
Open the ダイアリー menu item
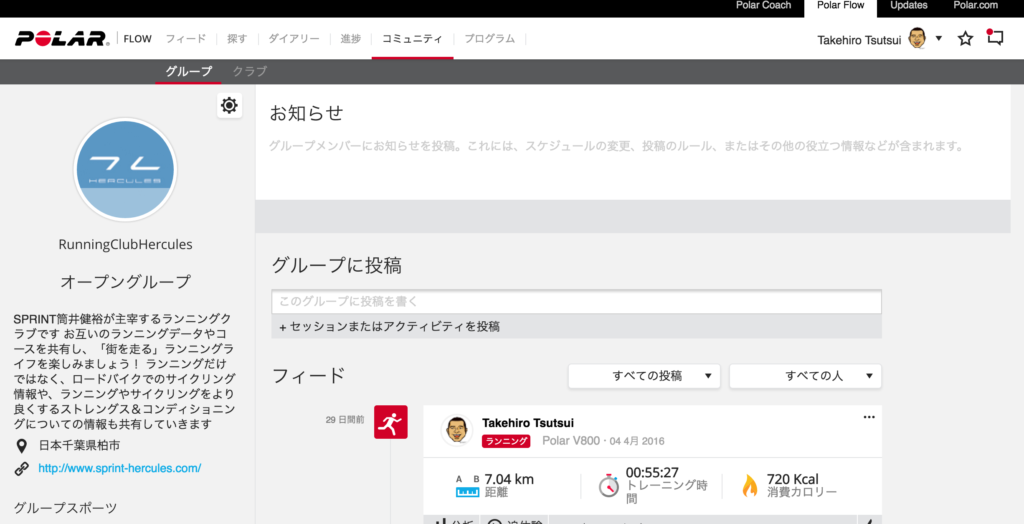click(294, 39)
